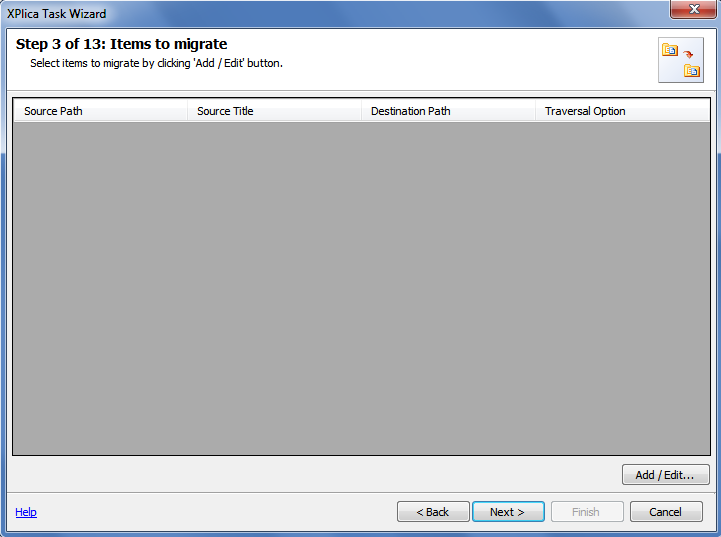Sort by the Source Title column header
Viewport: 721px width, 537px height.
274,111
